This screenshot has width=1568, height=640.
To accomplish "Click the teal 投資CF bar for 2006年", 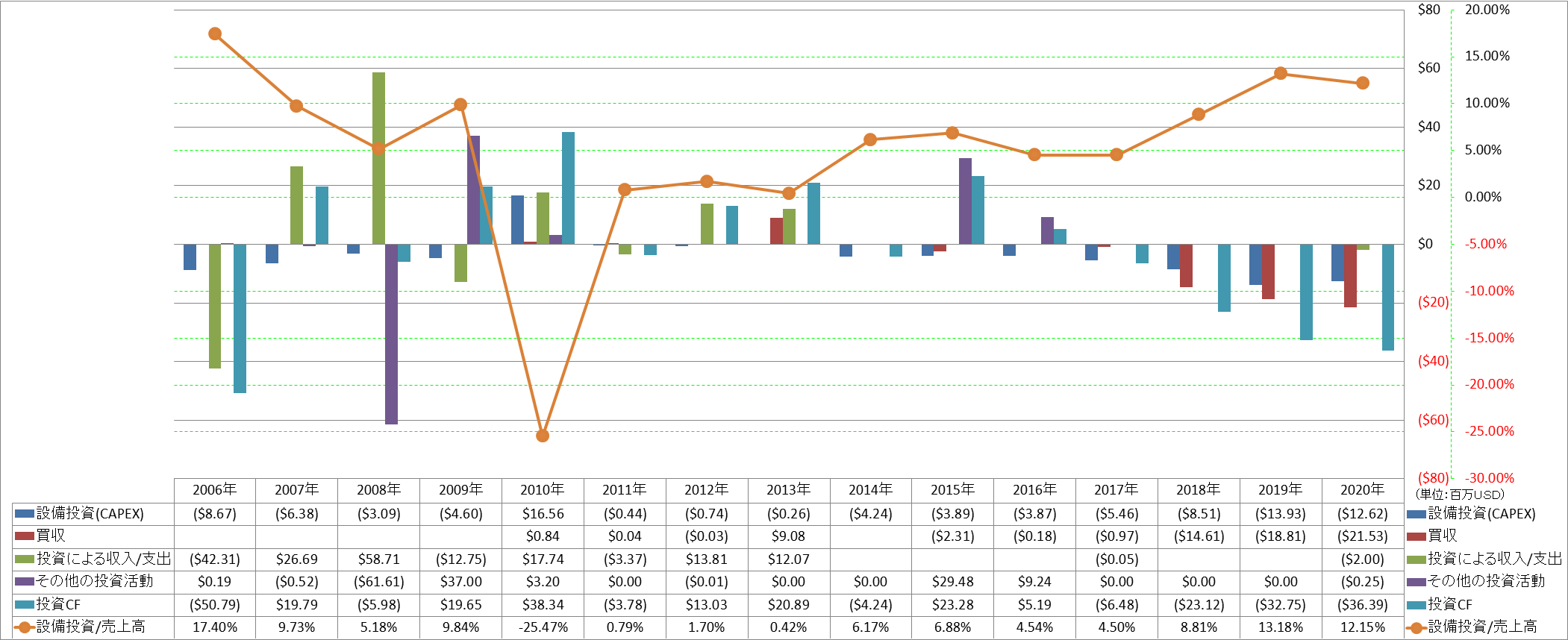I will point(240,319).
